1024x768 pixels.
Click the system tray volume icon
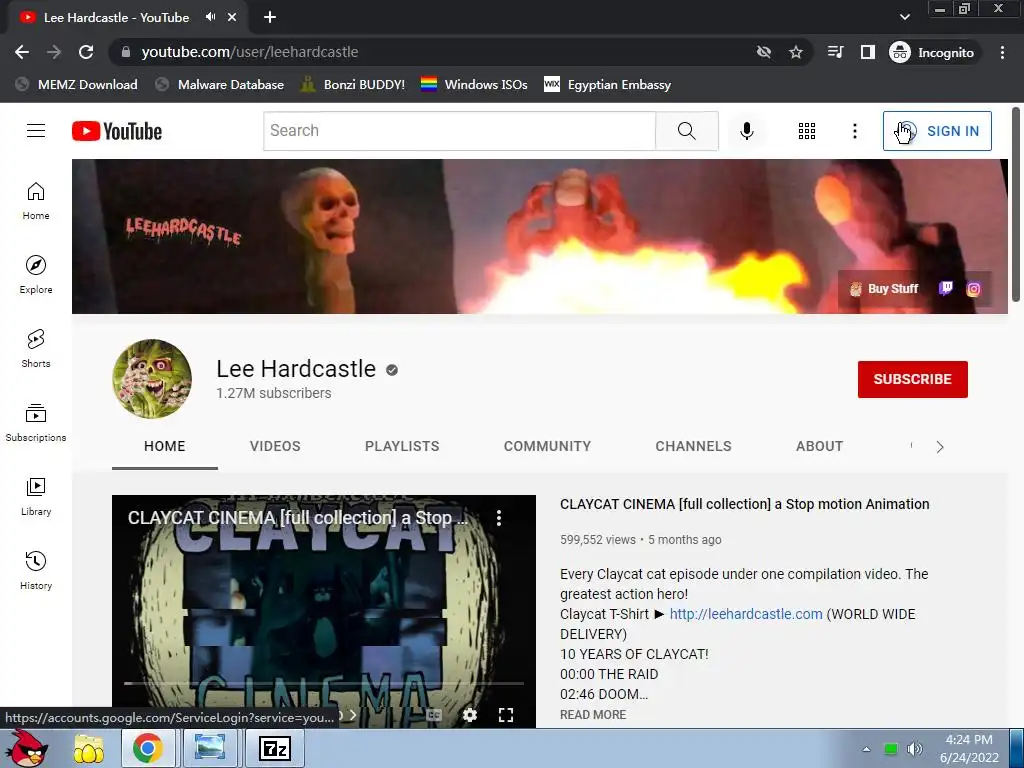[914, 749]
